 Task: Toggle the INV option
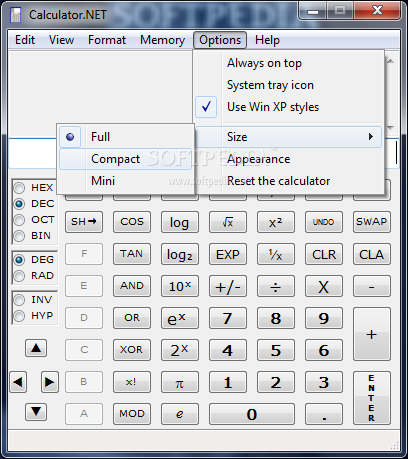tap(33, 300)
